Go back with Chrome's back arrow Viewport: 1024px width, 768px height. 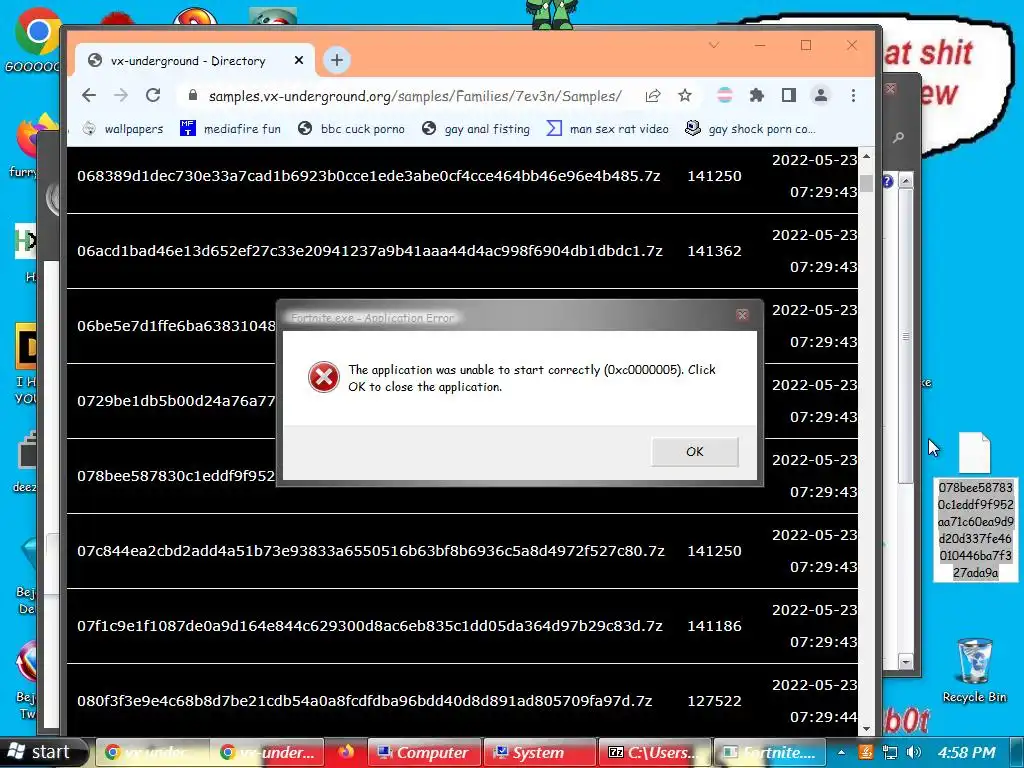coord(89,95)
